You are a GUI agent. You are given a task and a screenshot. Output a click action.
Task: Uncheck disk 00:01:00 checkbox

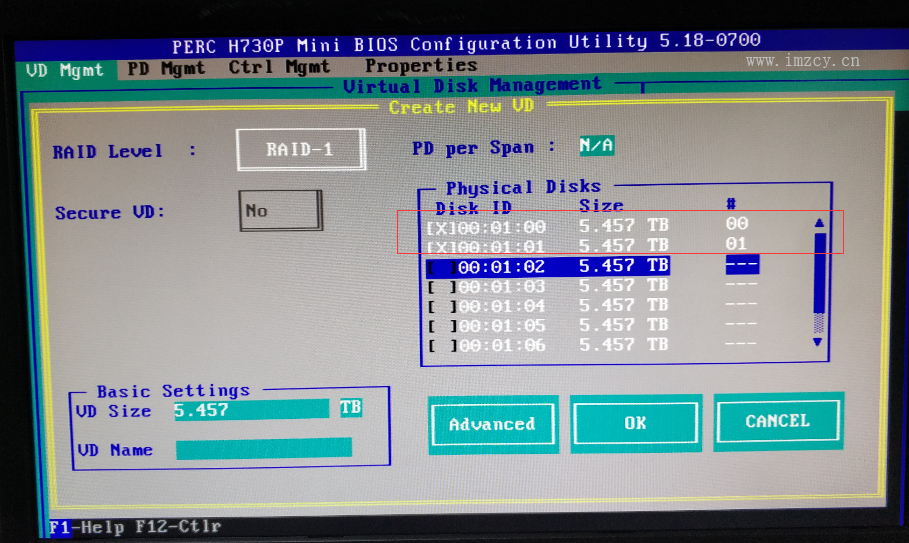pos(441,227)
